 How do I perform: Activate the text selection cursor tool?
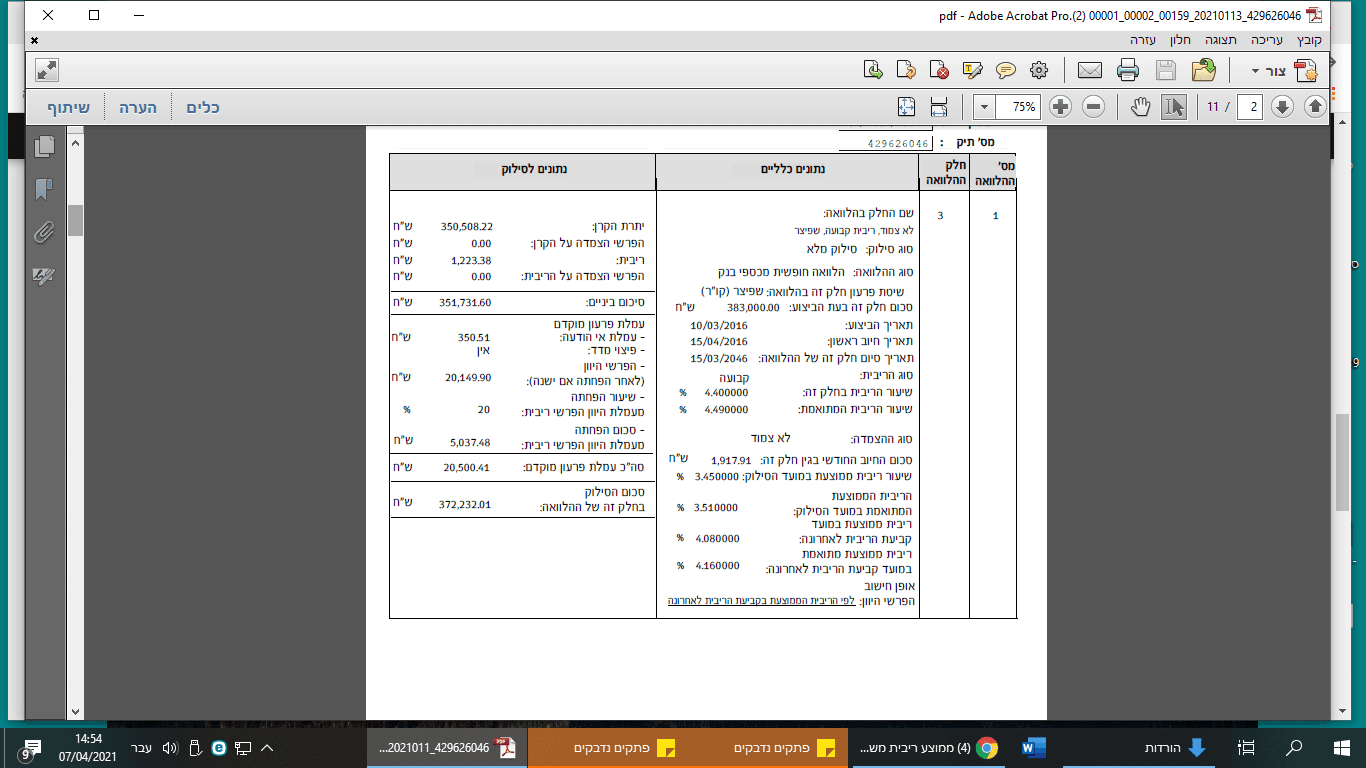[1174, 107]
